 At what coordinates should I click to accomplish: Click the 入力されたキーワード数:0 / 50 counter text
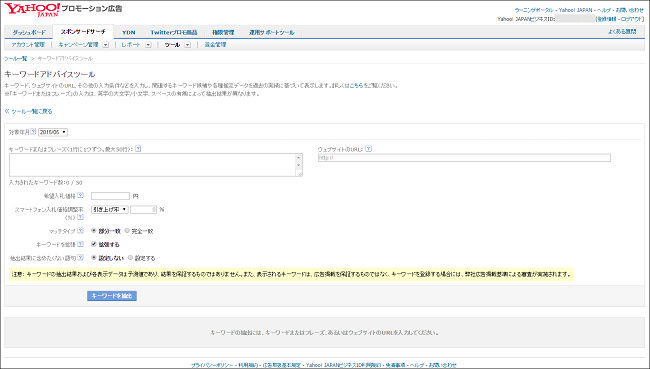[46, 182]
